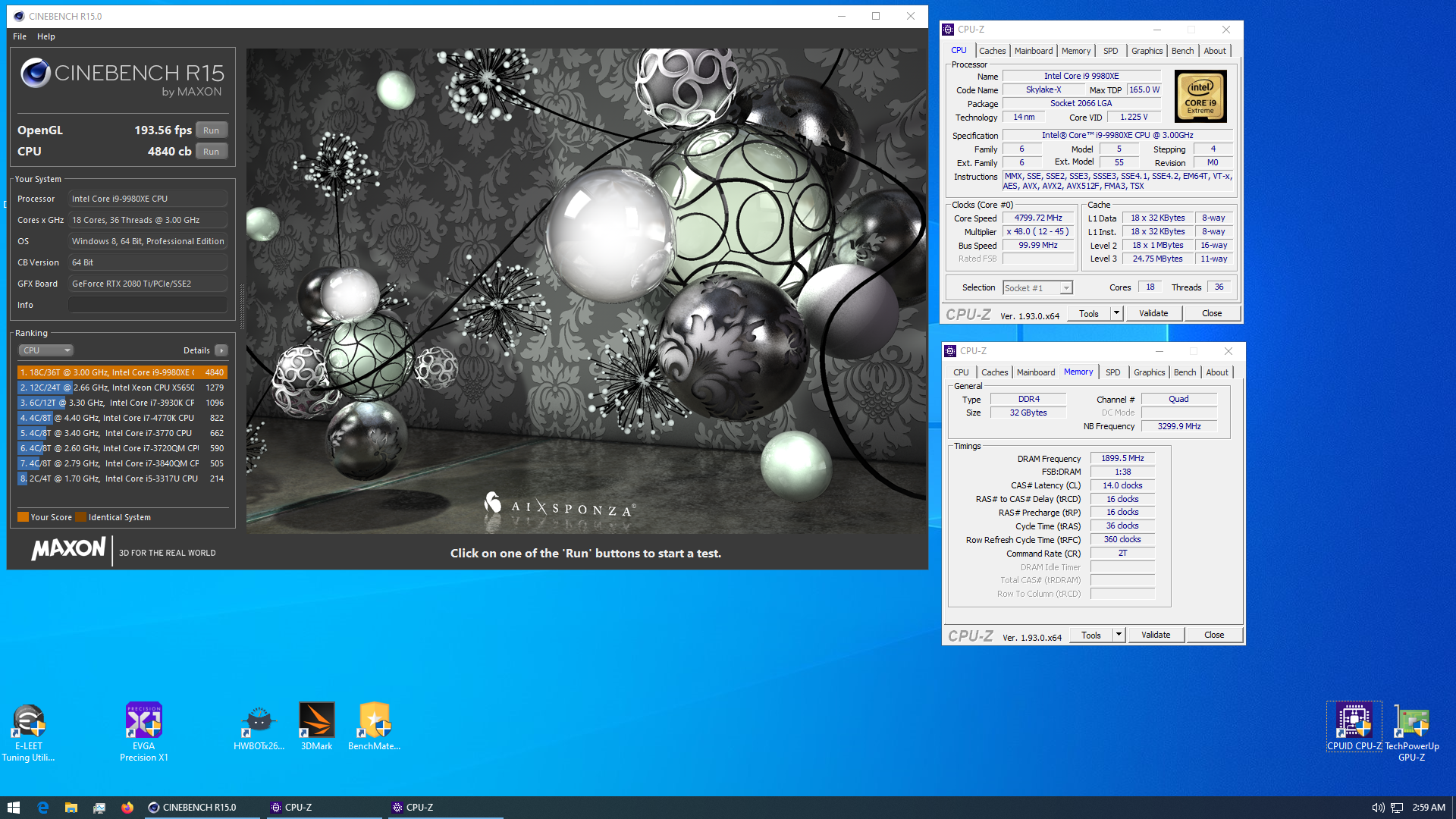Screen dimensions: 1456x819
Task: Open the Help menu in Cinebench
Action: [x=46, y=36]
